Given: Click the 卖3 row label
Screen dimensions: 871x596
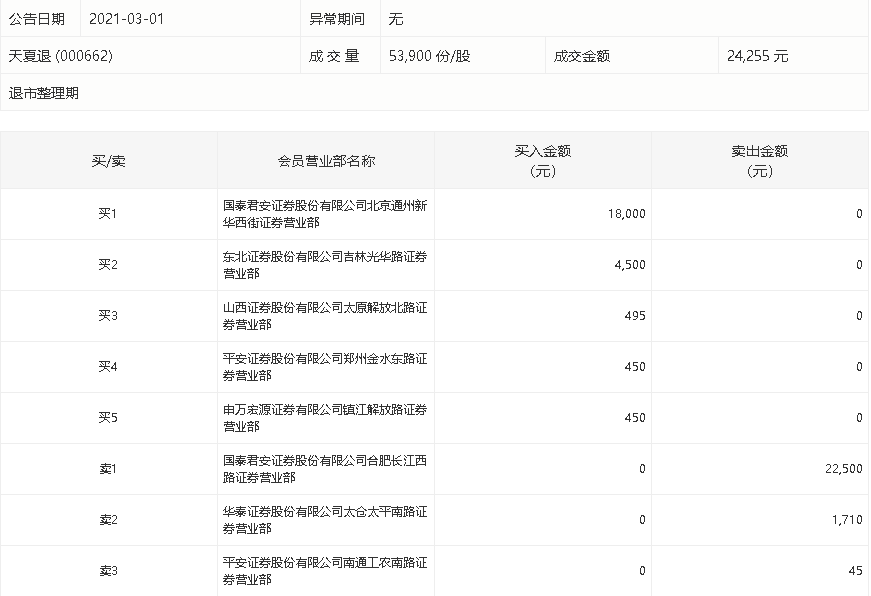Looking at the screenshot, I should point(108,571).
